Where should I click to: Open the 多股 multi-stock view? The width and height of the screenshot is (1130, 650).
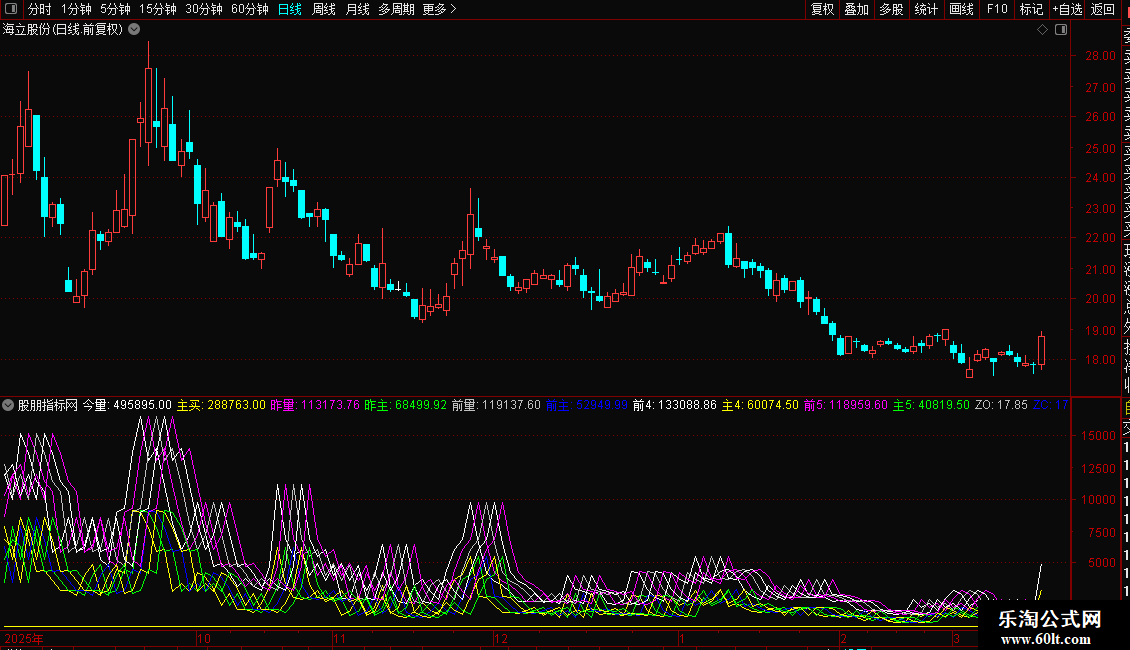click(891, 9)
